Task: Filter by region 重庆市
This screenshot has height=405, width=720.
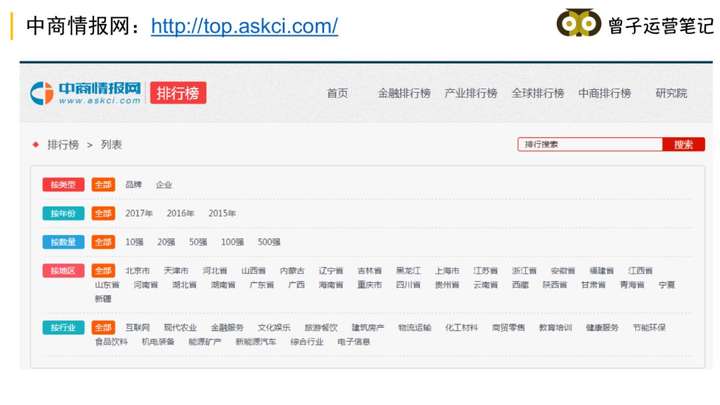Action: pos(370,285)
